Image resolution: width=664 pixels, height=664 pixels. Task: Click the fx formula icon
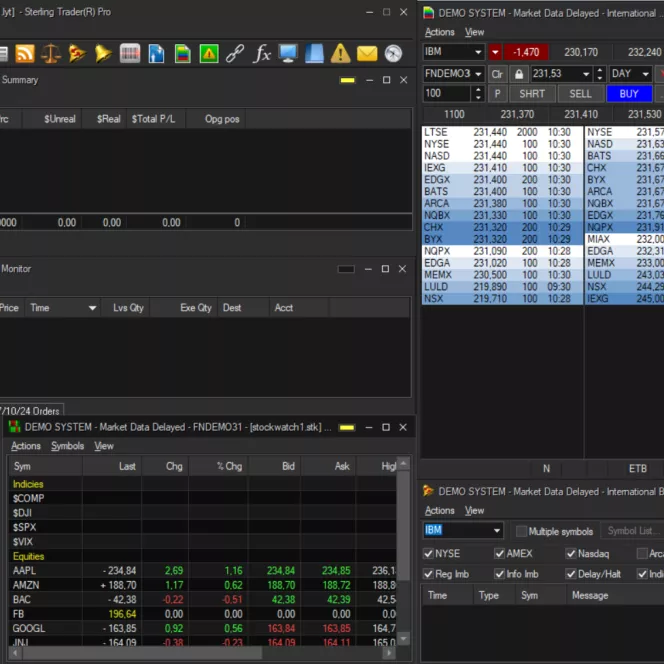pyautogui.click(x=262, y=54)
